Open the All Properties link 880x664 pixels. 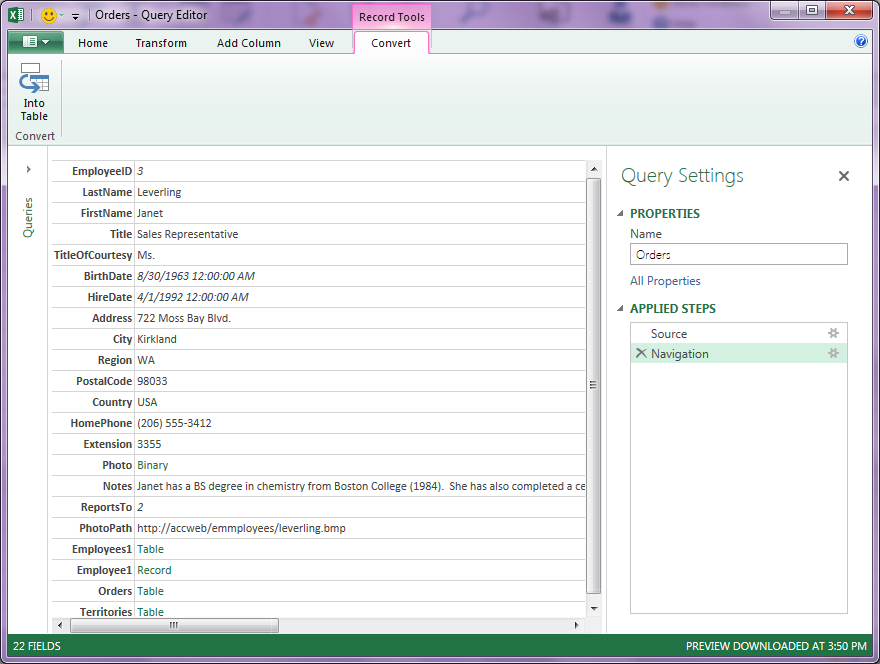point(665,281)
